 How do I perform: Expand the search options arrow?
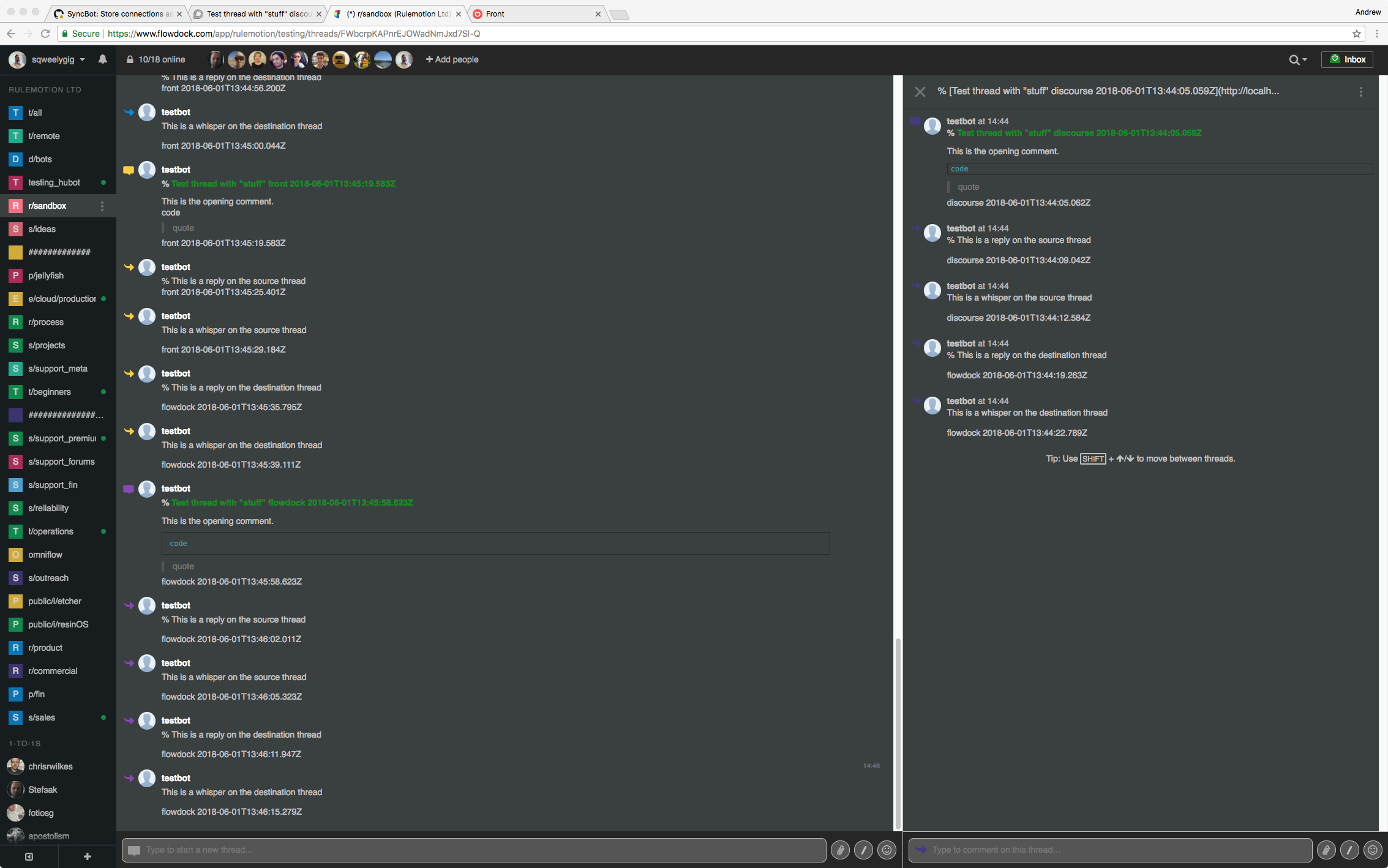(x=1304, y=59)
